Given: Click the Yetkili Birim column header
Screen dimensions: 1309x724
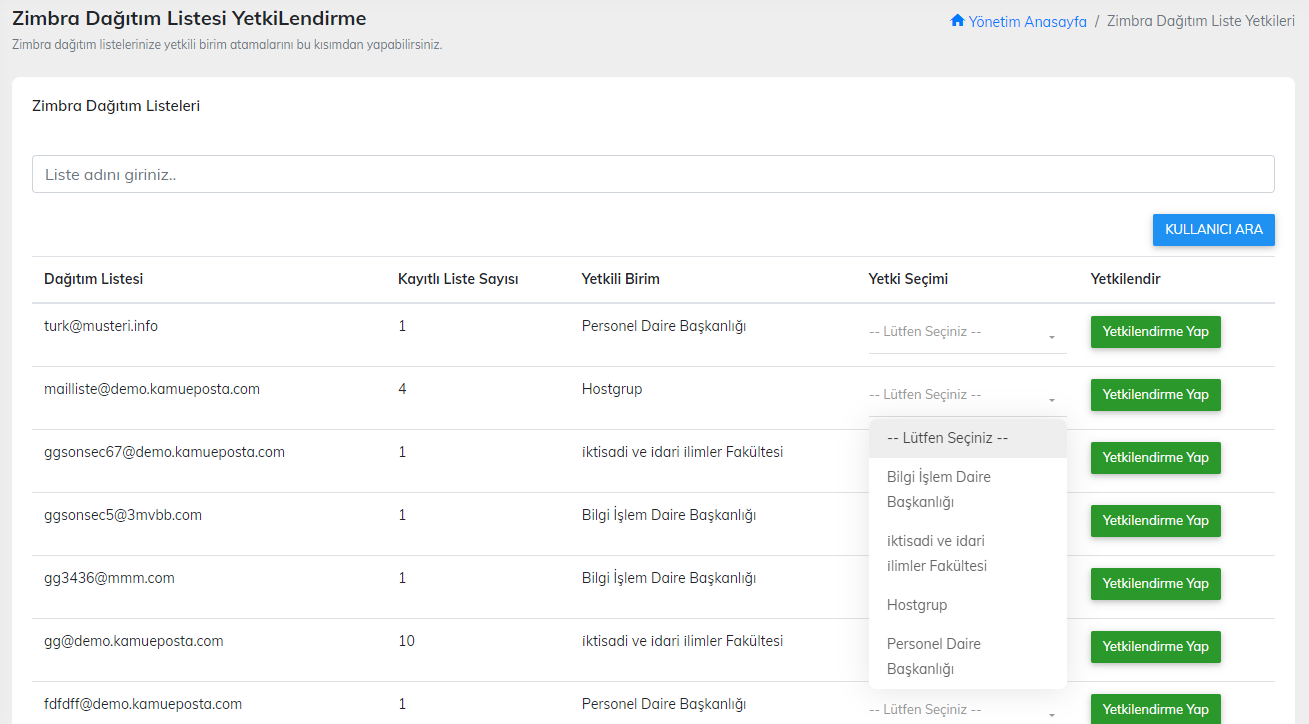Looking at the screenshot, I should [x=620, y=279].
